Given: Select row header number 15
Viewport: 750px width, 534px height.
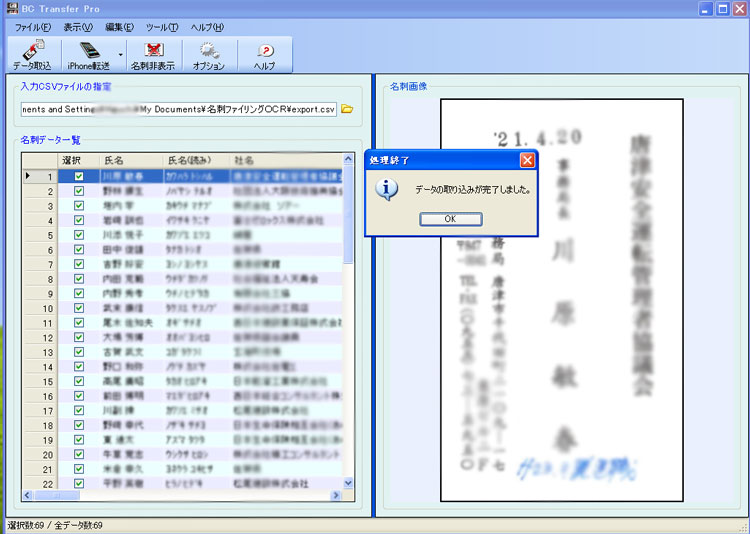Looking at the screenshot, I should [40, 381].
